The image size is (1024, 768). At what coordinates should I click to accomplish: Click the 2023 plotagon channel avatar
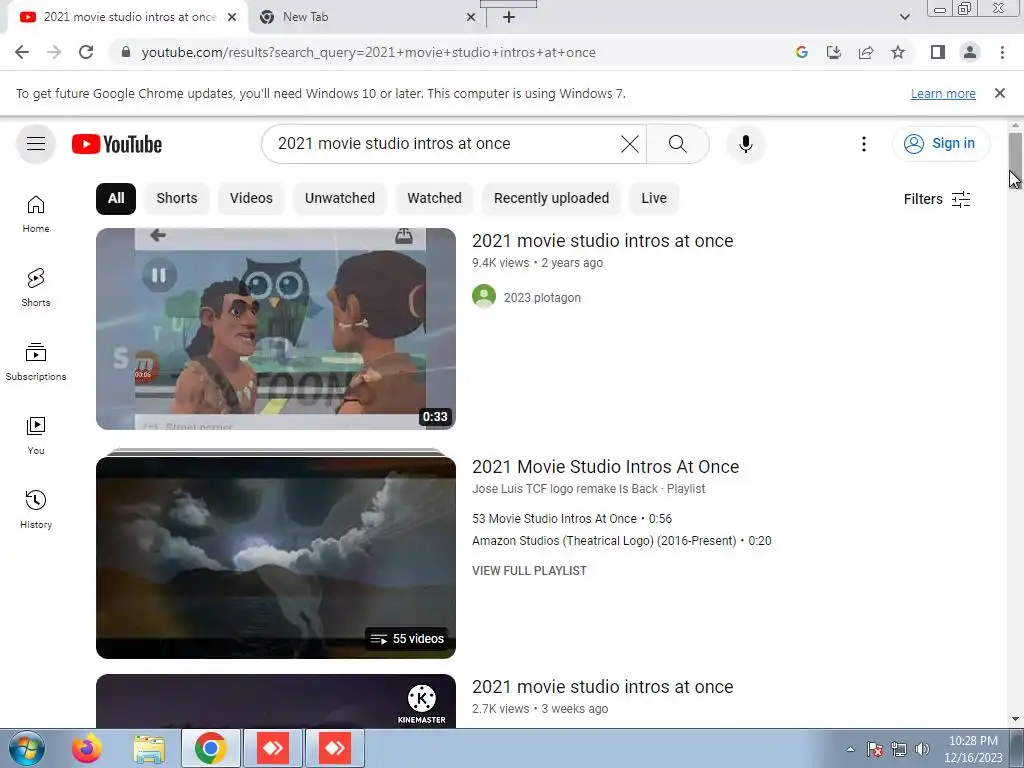click(484, 296)
